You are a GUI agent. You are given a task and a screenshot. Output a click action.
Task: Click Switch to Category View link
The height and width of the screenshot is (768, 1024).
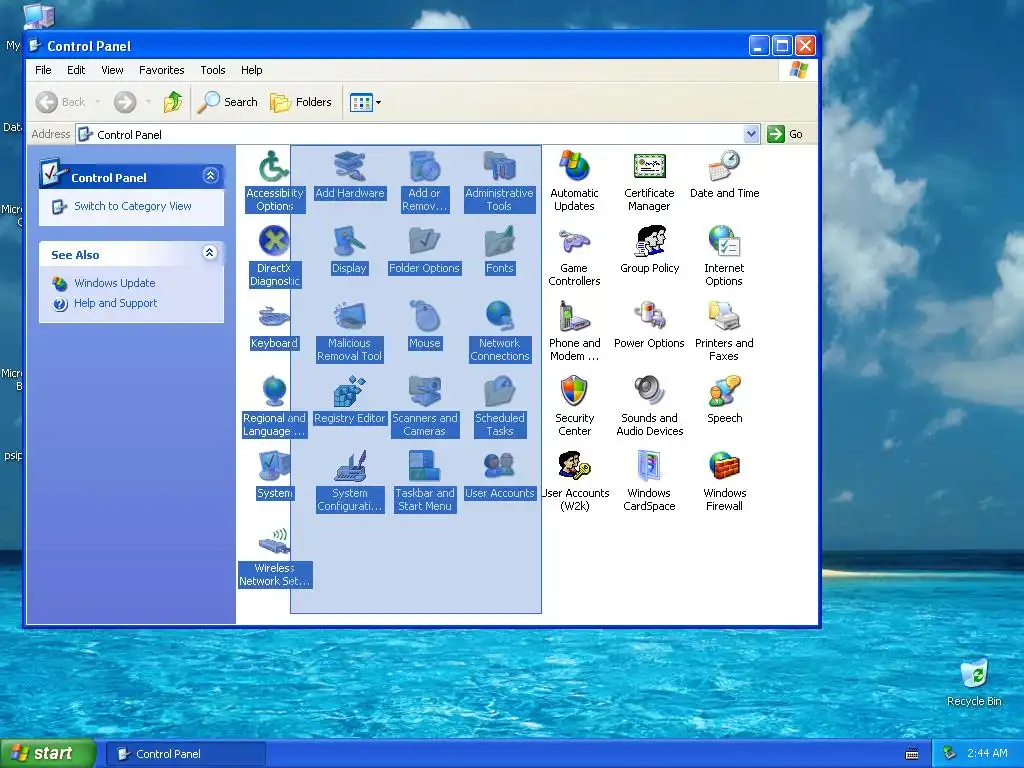(133, 206)
